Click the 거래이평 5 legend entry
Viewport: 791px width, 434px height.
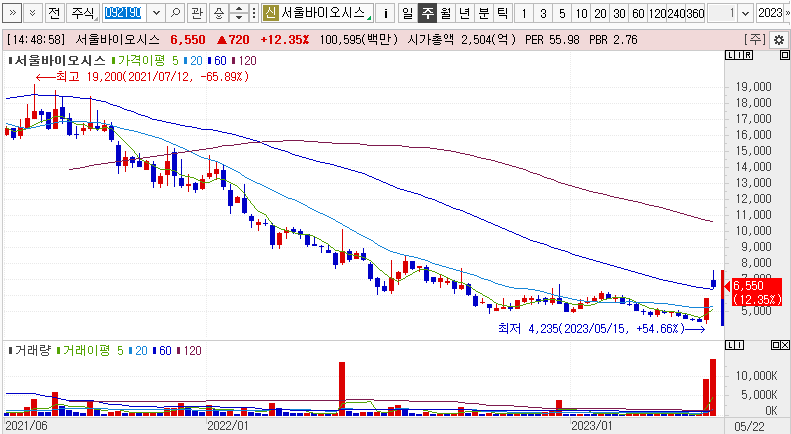(90, 350)
